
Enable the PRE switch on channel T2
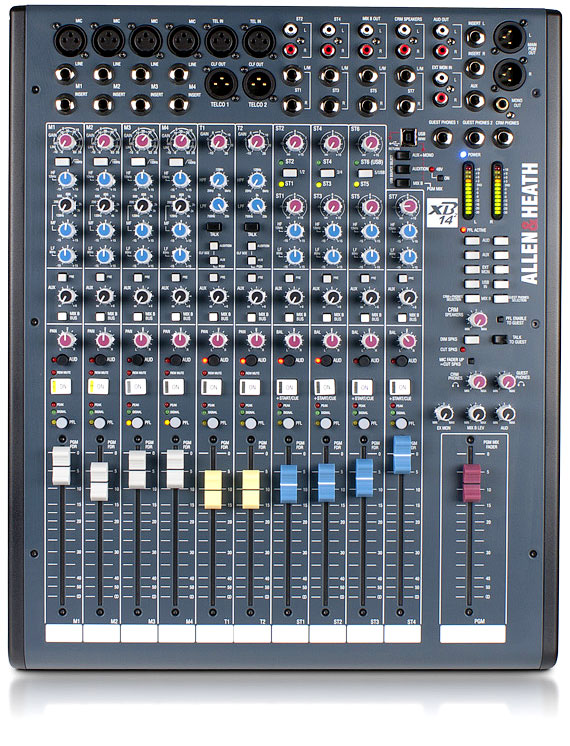tap(252, 278)
